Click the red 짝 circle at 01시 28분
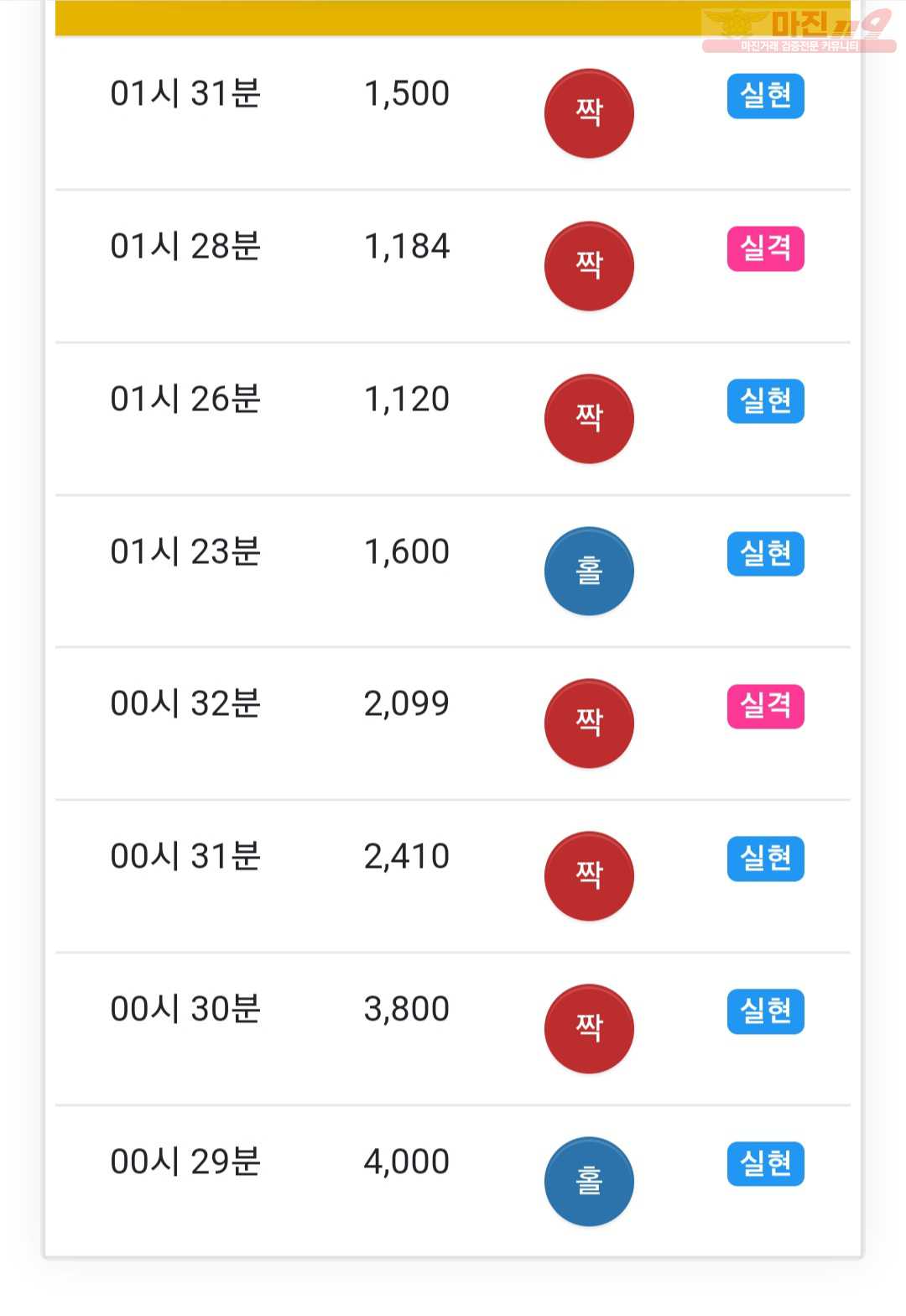This screenshot has width=906, height=1316. tap(589, 266)
